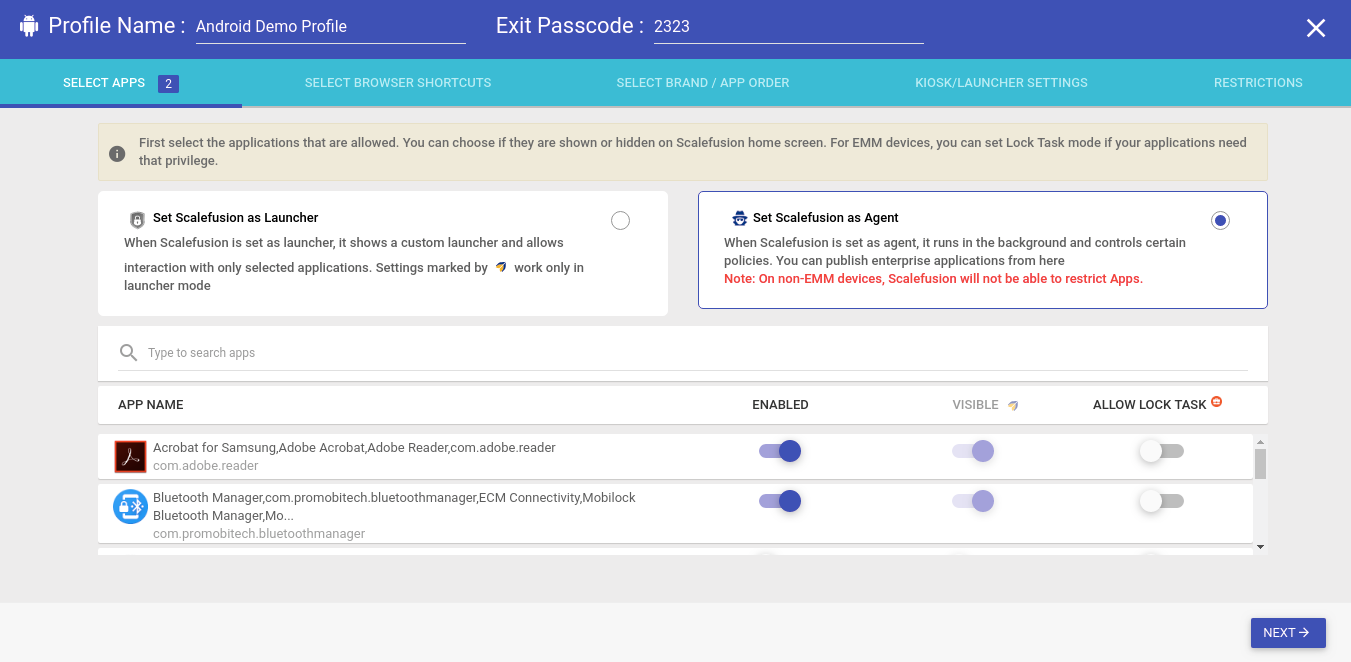Click the Adobe Acrobat app icon
Image resolution: width=1351 pixels, height=662 pixels.
[130, 457]
